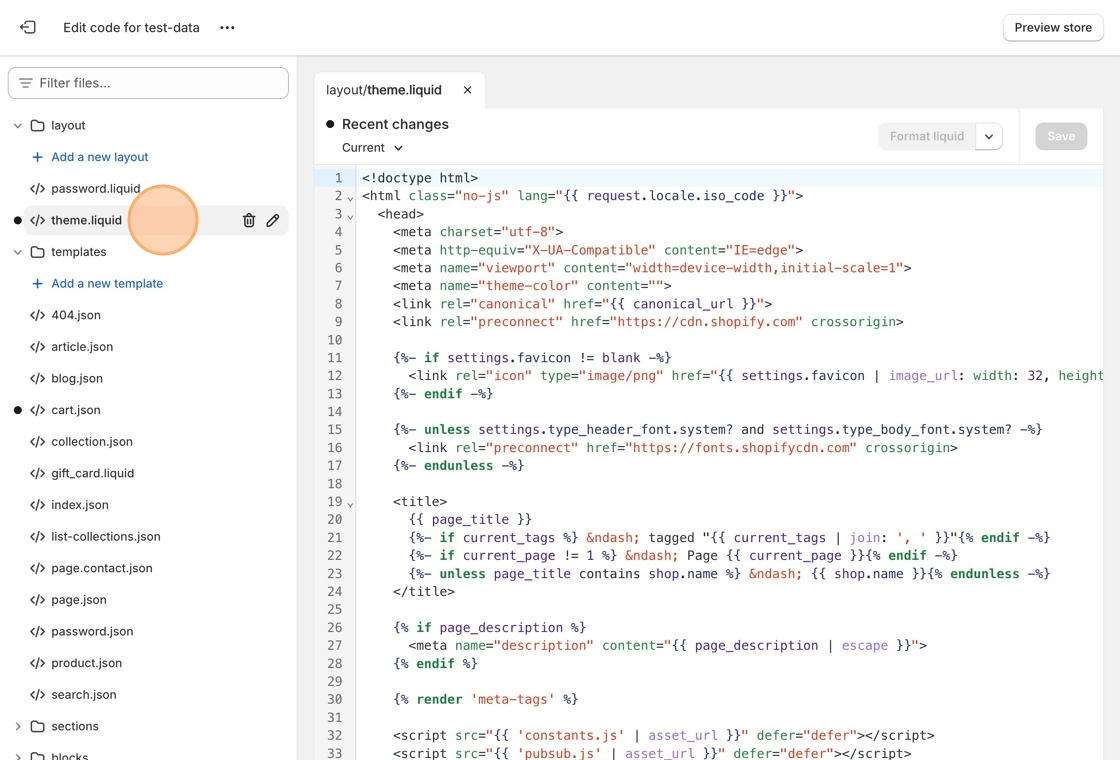Click the plus icon beside Add a new template
Image resolution: width=1120 pixels, height=760 pixels.
[x=37, y=284]
